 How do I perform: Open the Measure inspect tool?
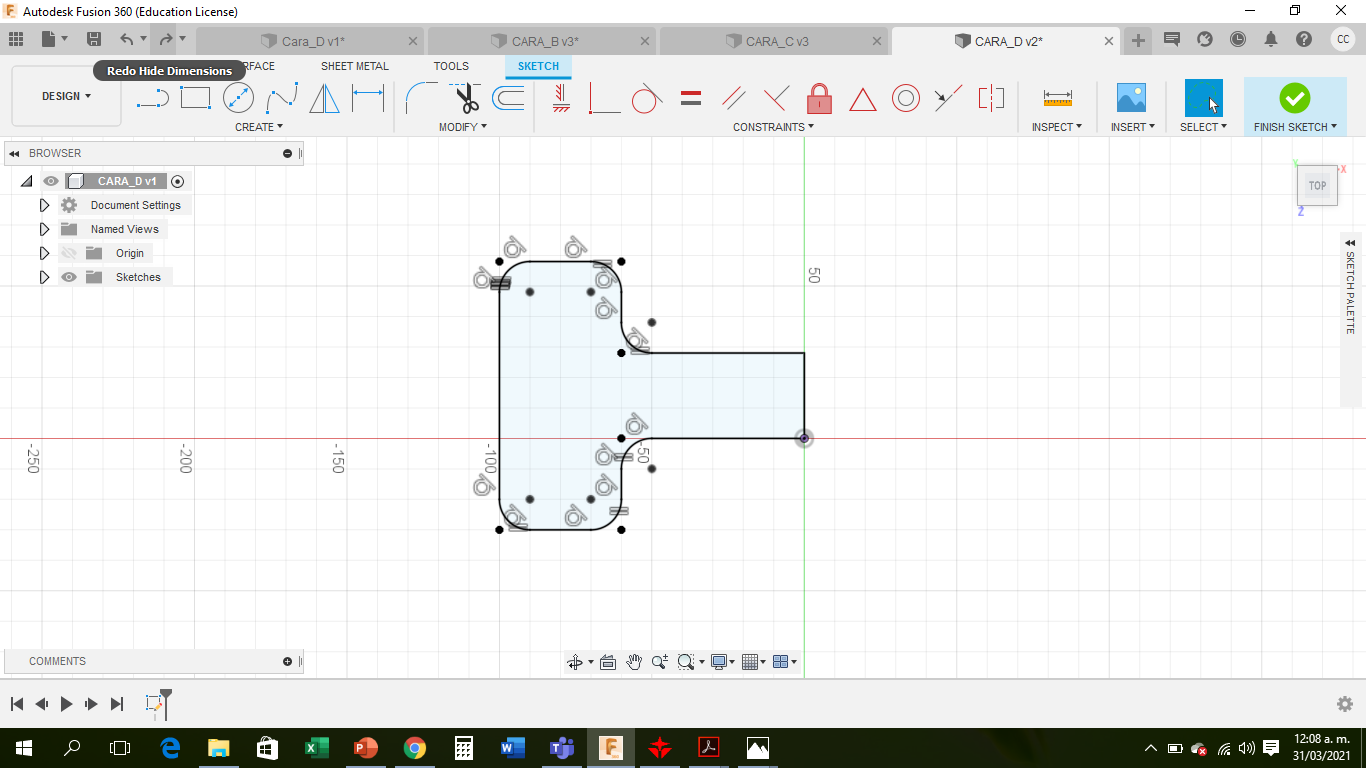click(x=1057, y=98)
